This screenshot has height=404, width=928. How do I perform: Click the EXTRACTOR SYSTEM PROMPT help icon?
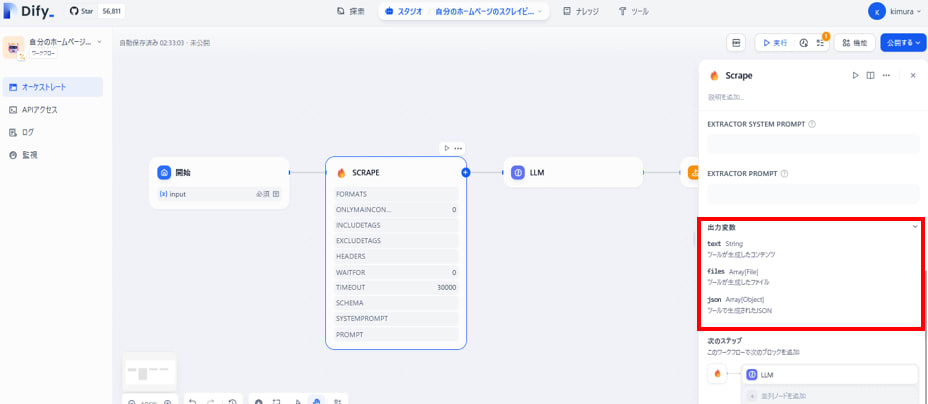pos(812,124)
